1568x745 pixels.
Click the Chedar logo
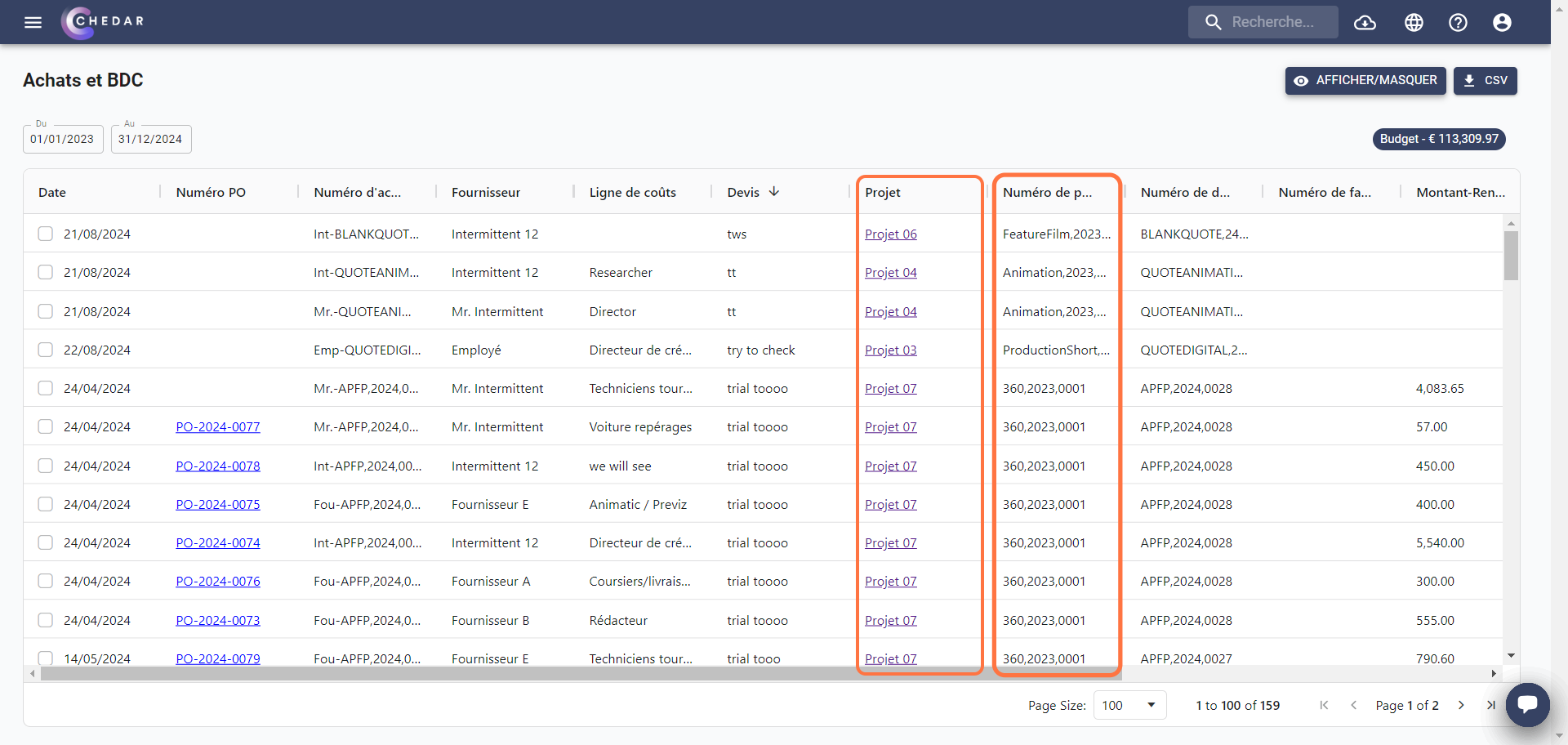click(x=104, y=22)
